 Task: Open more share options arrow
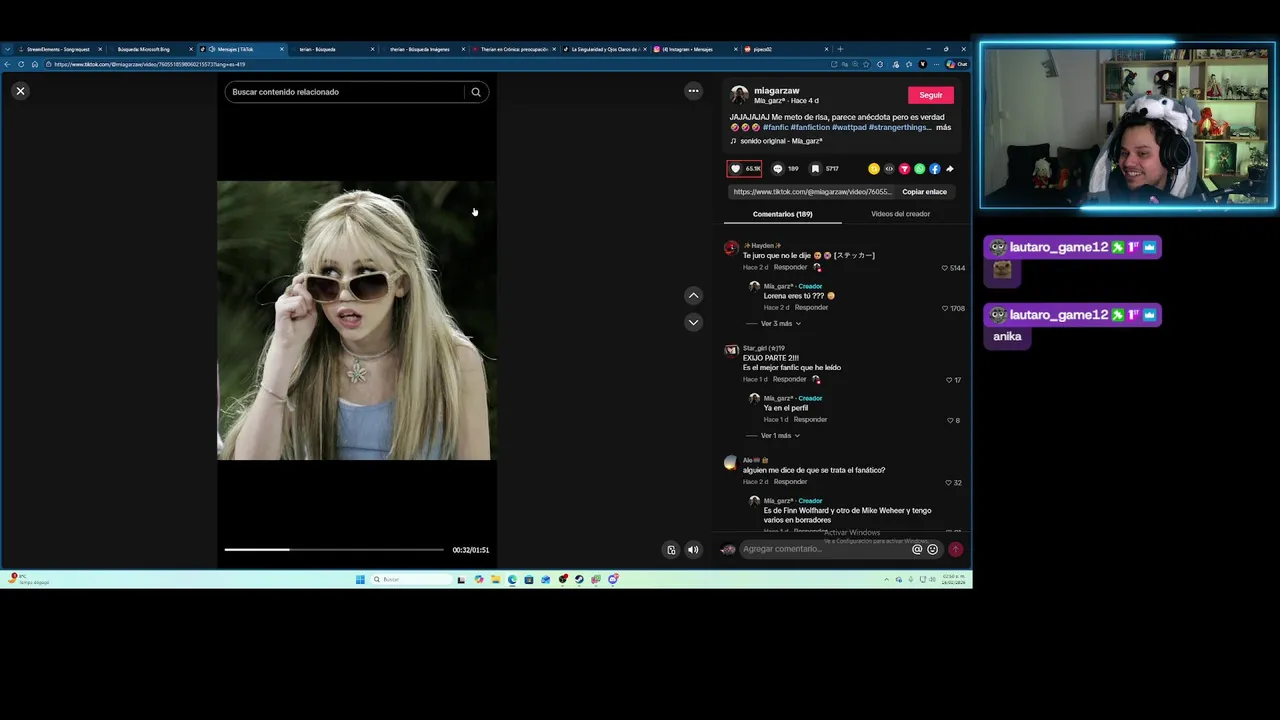pyautogui.click(x=949, y=169)
